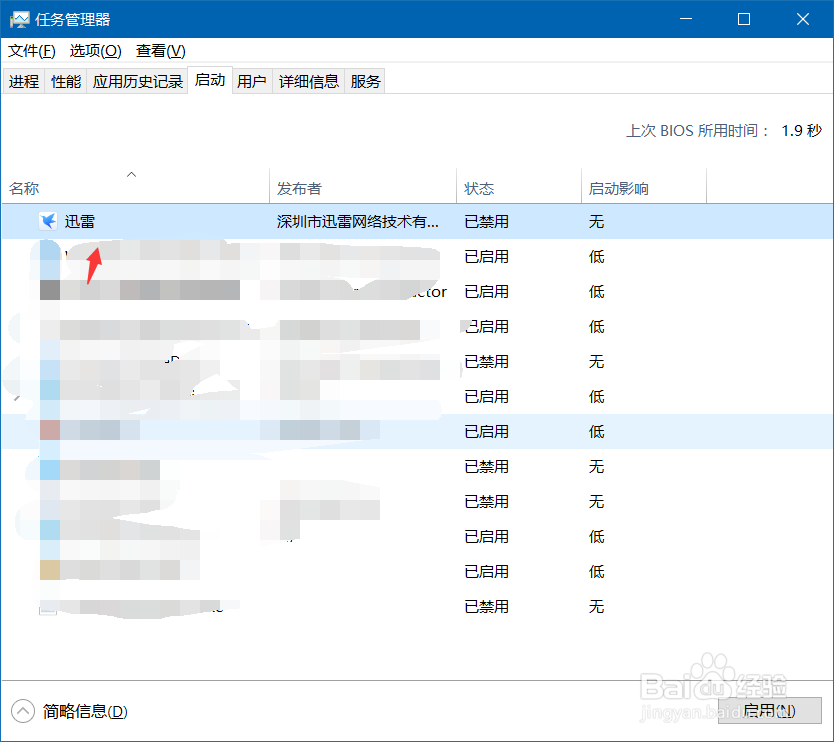
Task: Click the 迅雷 bird icon
Action: 48,221
